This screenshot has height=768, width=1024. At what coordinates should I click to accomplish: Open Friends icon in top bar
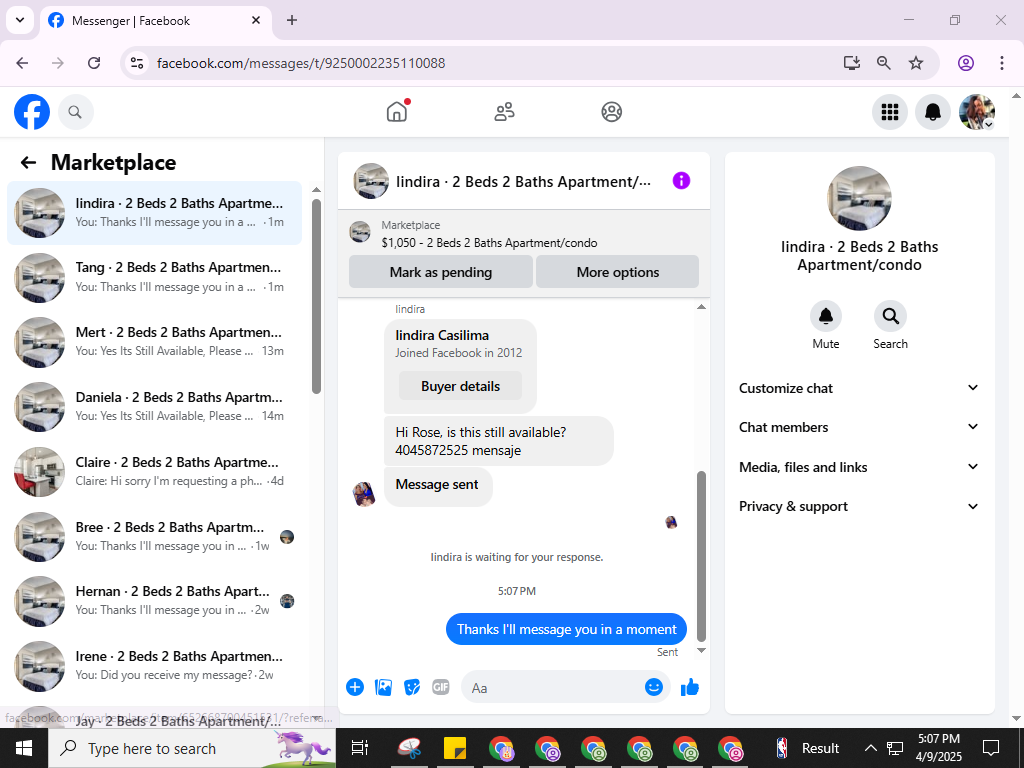504,112
